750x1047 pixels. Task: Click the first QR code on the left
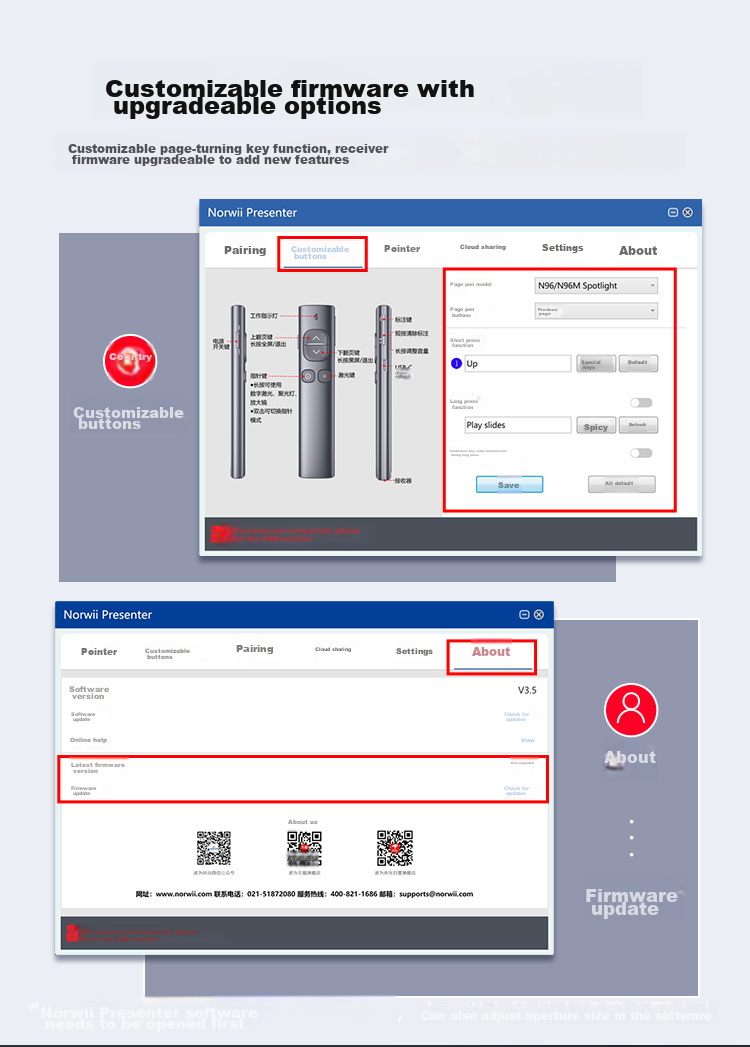(x=214, y=848)
